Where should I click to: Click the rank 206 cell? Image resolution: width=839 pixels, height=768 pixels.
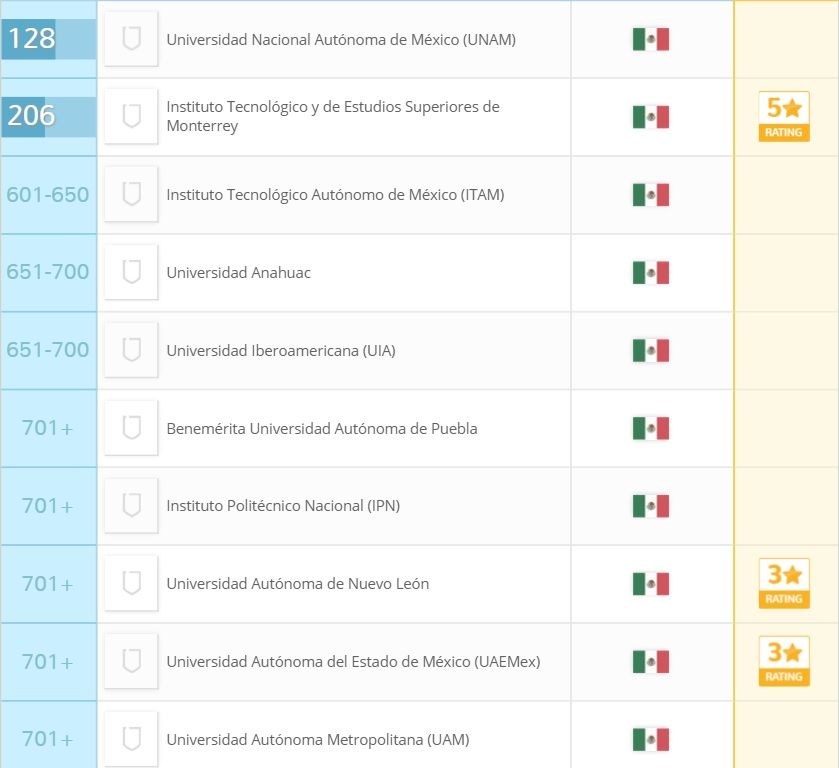point(48,117)
